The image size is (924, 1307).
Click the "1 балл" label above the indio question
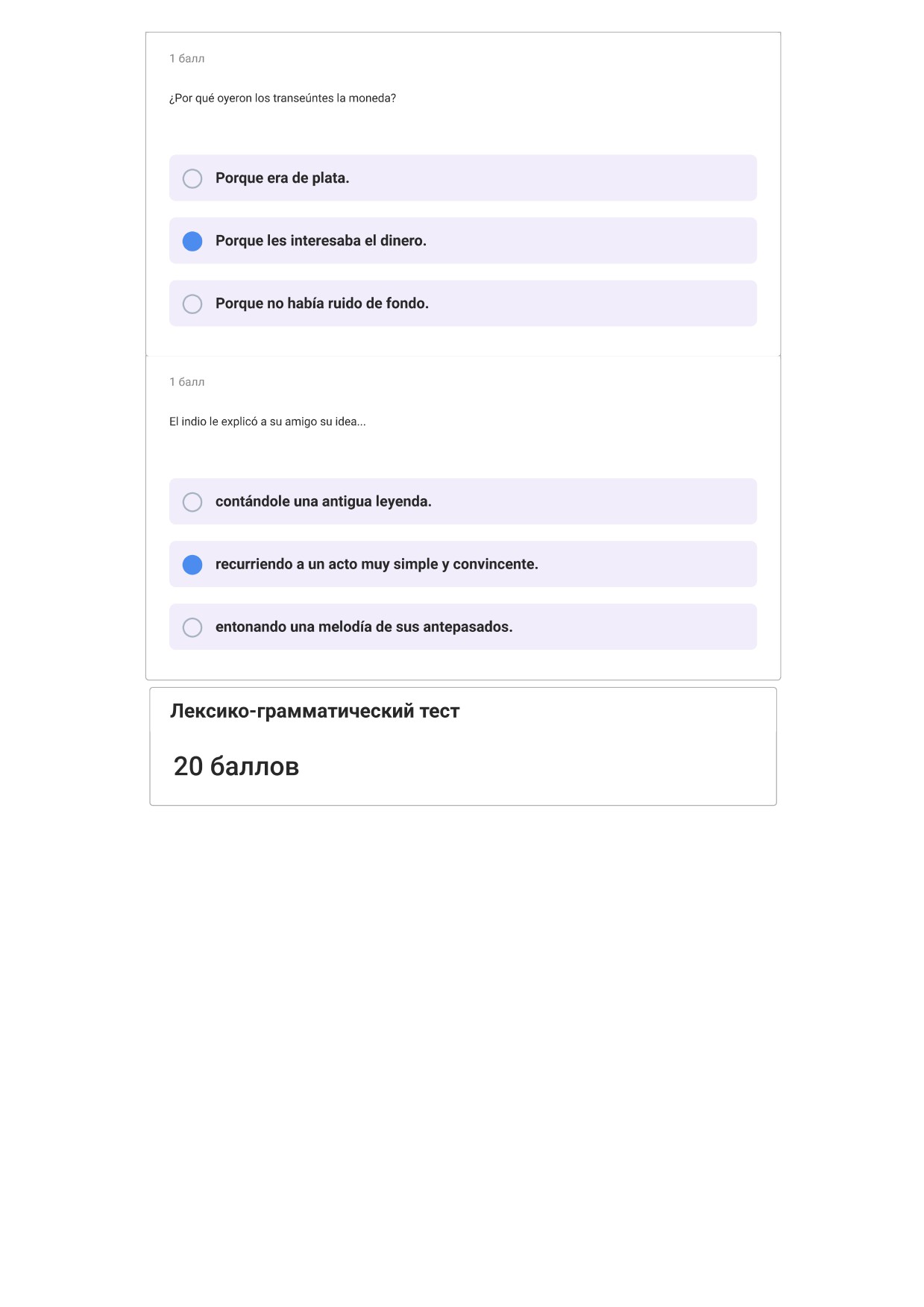(x=187, y=382)
